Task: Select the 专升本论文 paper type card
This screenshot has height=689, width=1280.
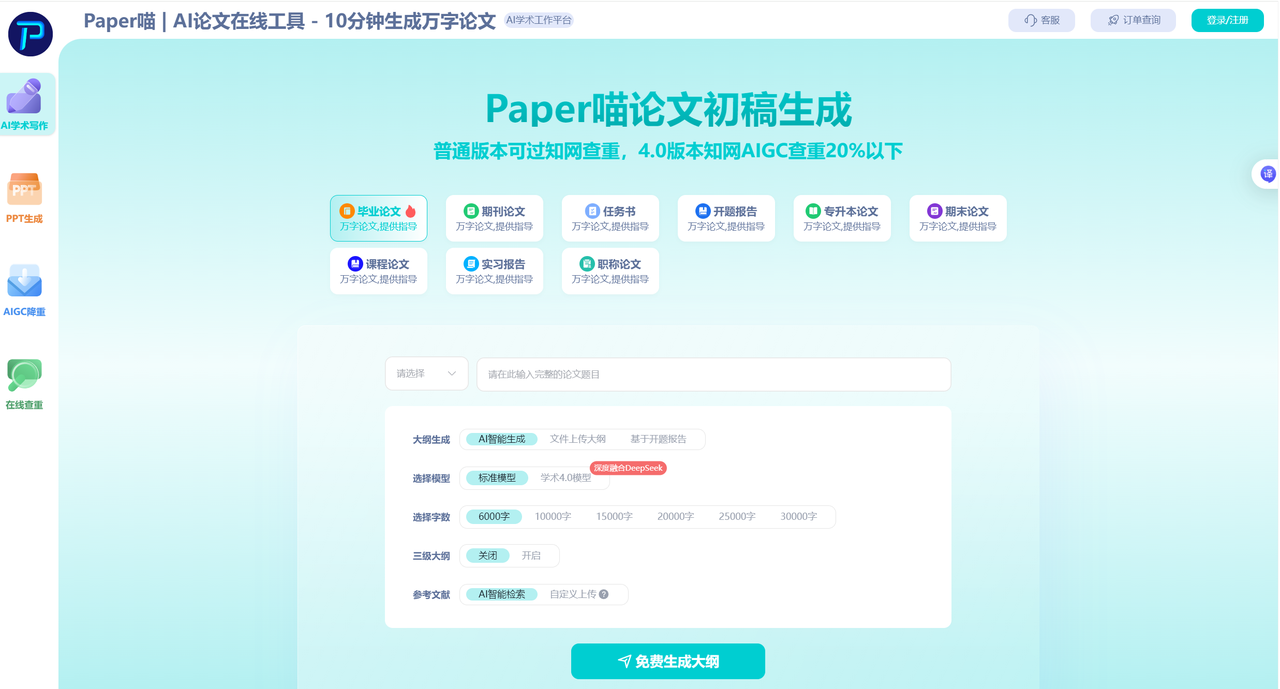Action: [x=842, y=218]
